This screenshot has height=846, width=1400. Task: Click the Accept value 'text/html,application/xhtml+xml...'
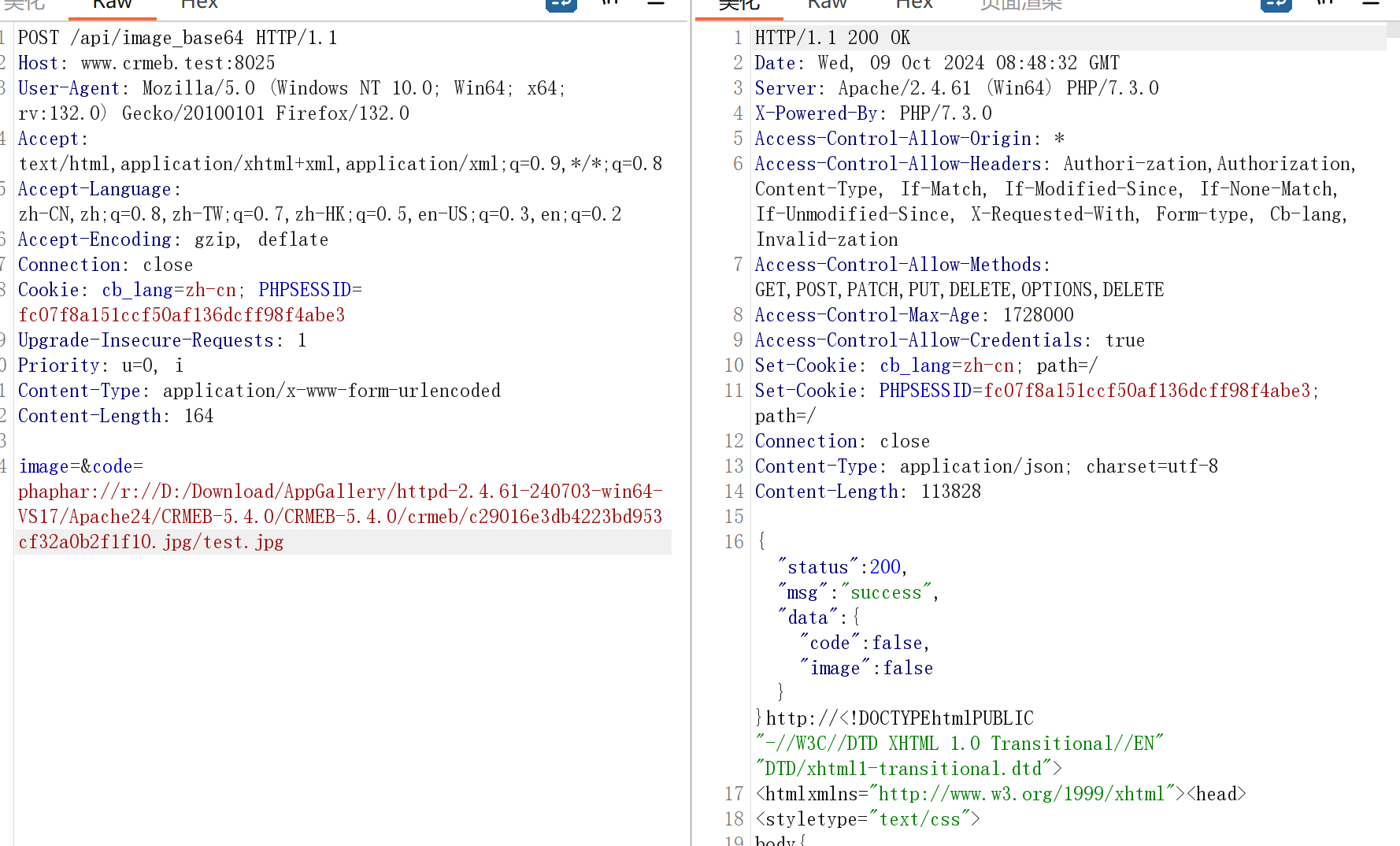point(340,164)
